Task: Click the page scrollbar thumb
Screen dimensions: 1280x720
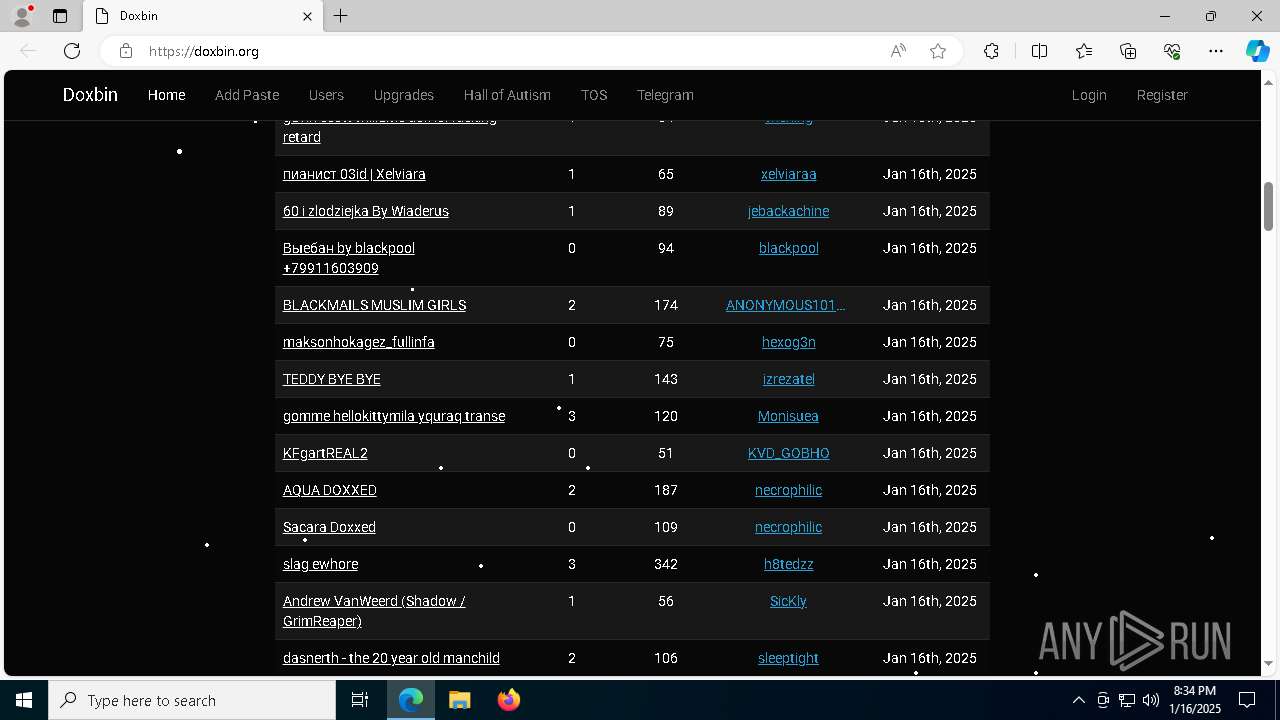Action: click(1268, 206)
